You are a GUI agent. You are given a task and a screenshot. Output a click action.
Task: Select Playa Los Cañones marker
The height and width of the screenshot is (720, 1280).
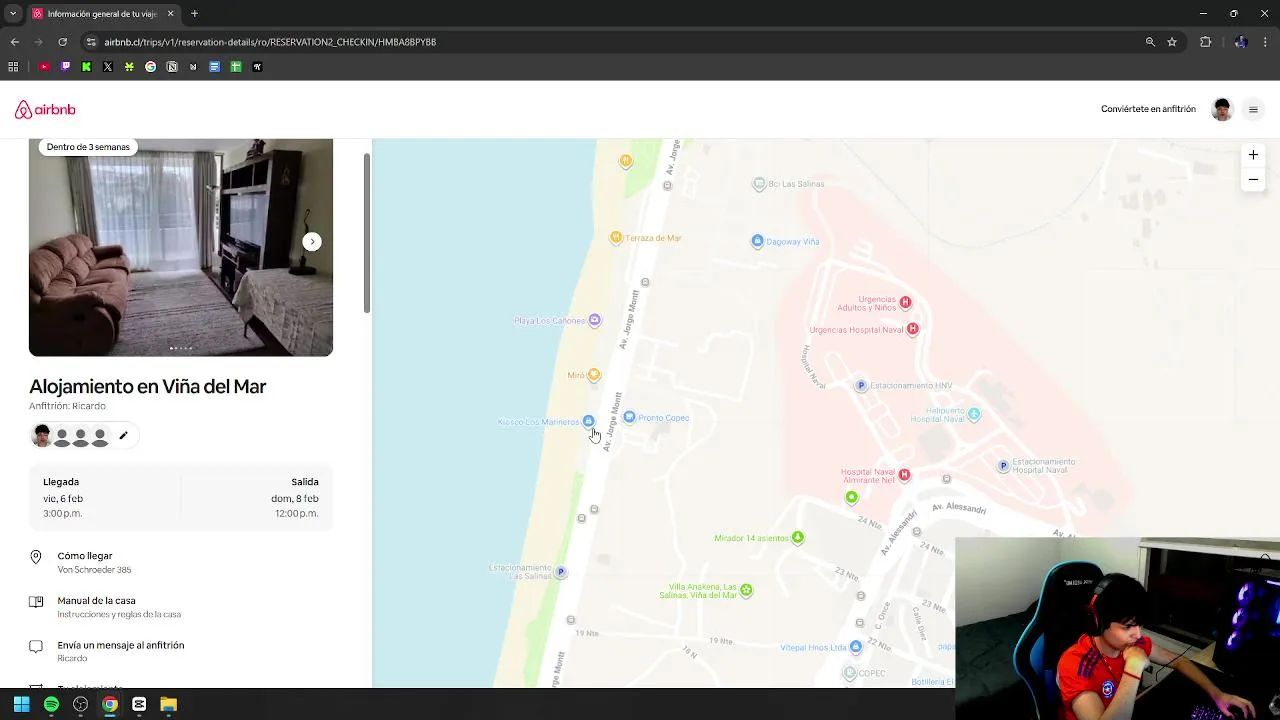pyautogui.click(x=594, y=320)
